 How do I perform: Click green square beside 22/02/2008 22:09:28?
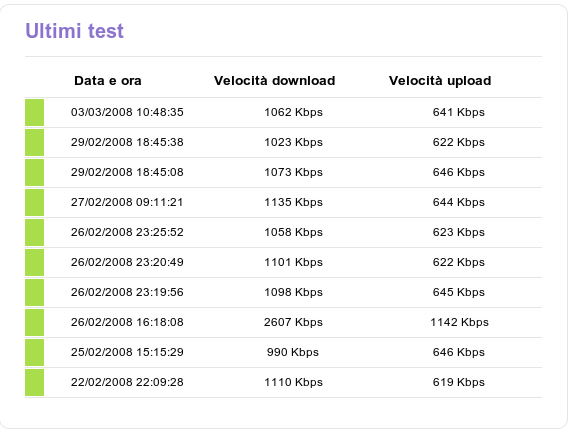tap(34, 383)
